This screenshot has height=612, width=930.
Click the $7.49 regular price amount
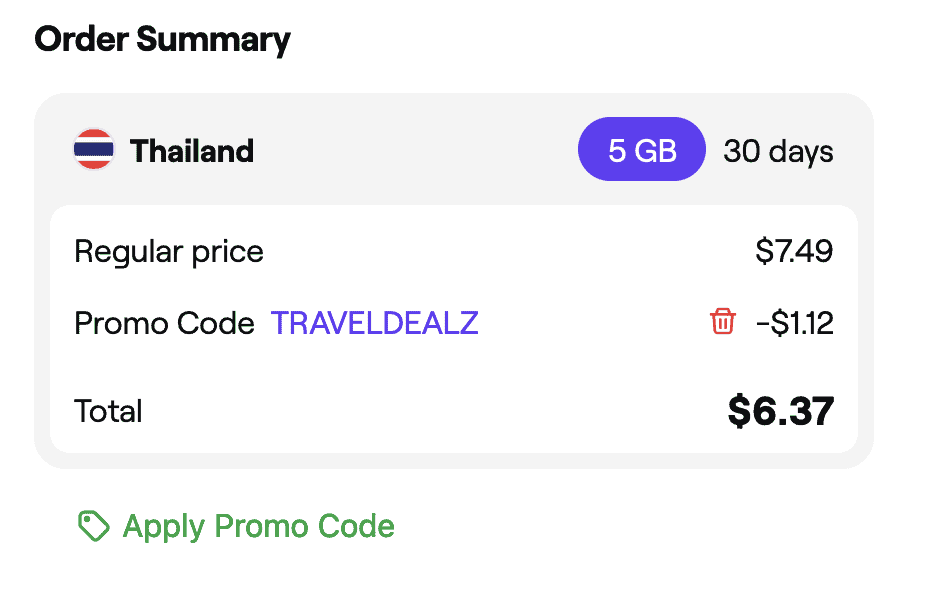coord(794,251)
